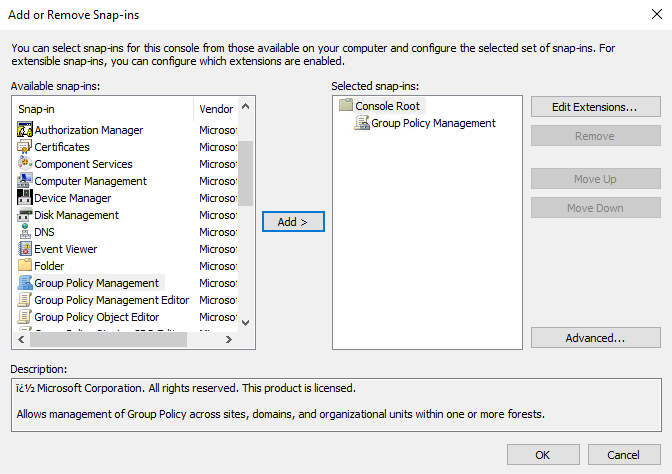The height and width of the screenshot is (474, 672).
Task: Click the Authorization Manager snap-in icon
Action: [x=25, y=129]
